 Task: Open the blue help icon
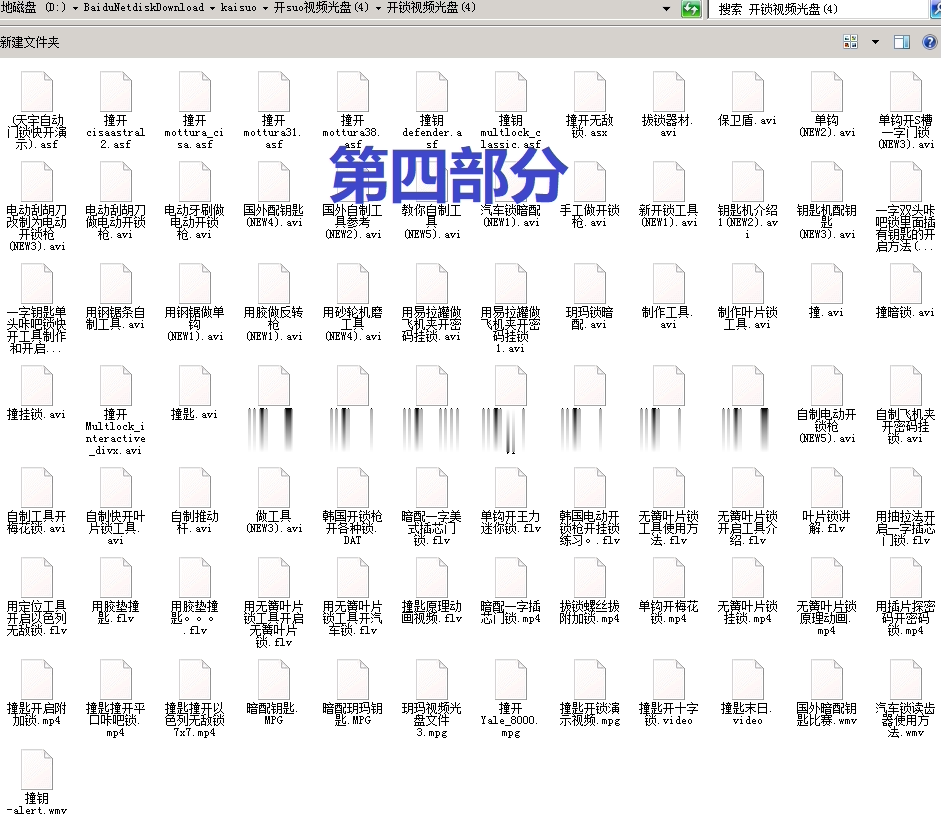pyautogui.click(x=929, y=41)
